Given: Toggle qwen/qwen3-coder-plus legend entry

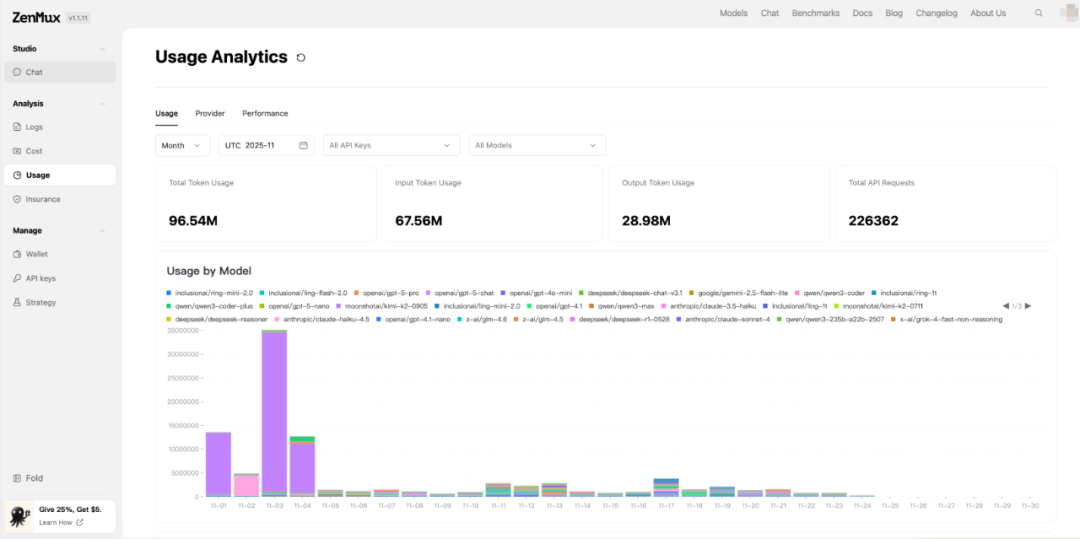Looking at the screenshot, I should [x=210, y=306].
